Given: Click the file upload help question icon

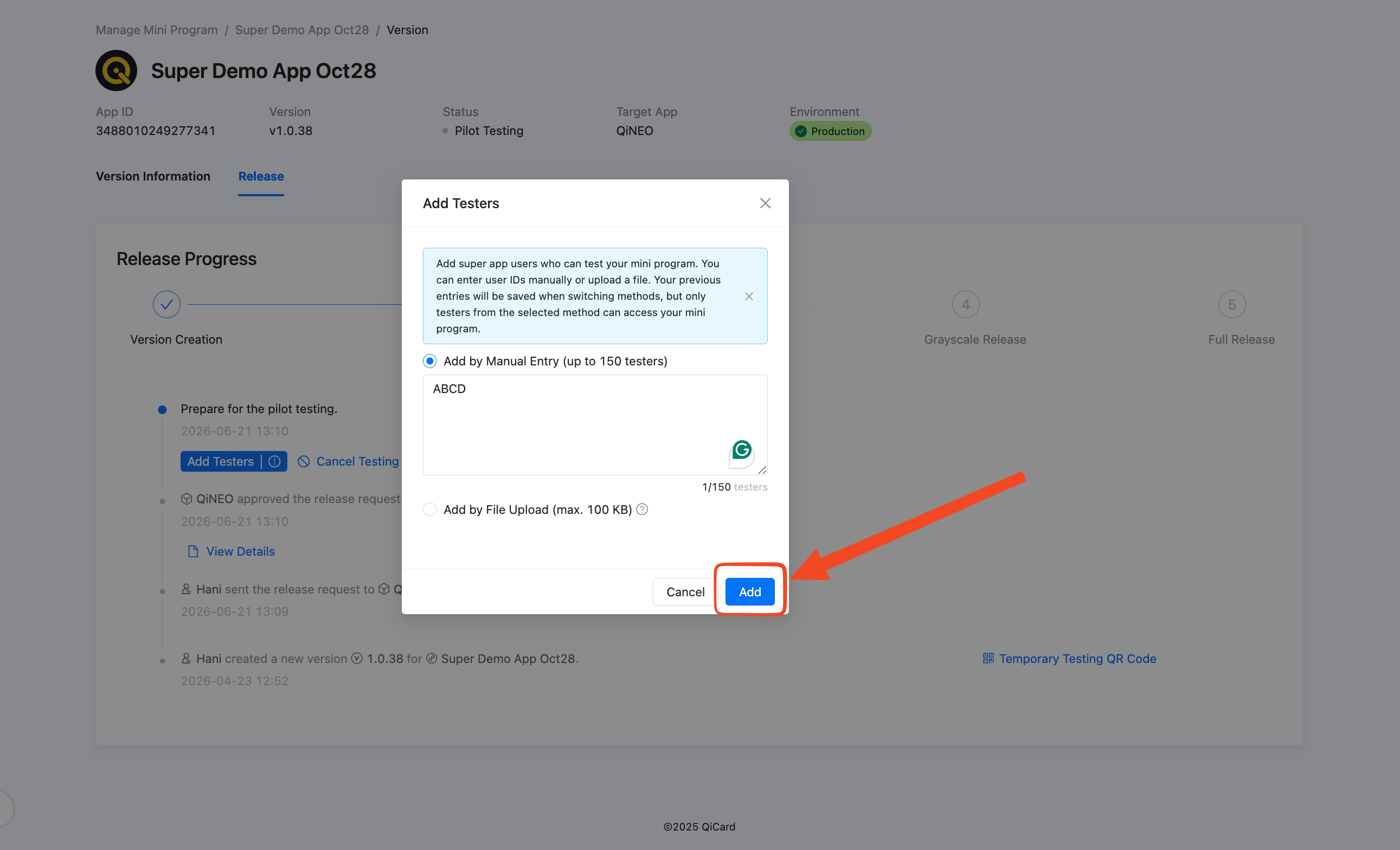Looking at the screenshot, I should tap(642, 509).
